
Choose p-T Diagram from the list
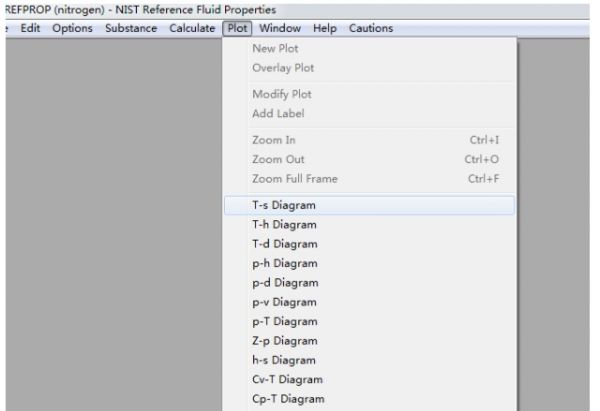[285, 321]
